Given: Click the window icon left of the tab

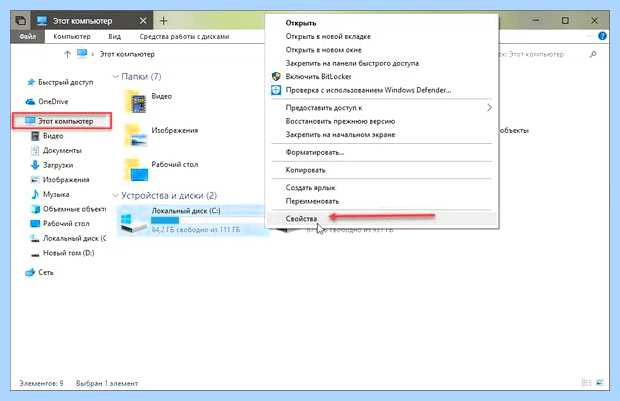Looking at the screenshot, I should [x=21, y=21].
